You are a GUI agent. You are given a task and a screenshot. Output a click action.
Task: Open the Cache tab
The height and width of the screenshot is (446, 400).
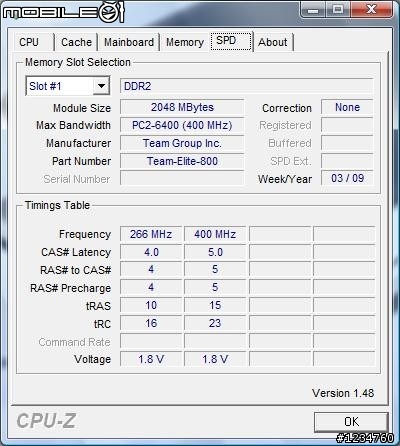(76, 42)
